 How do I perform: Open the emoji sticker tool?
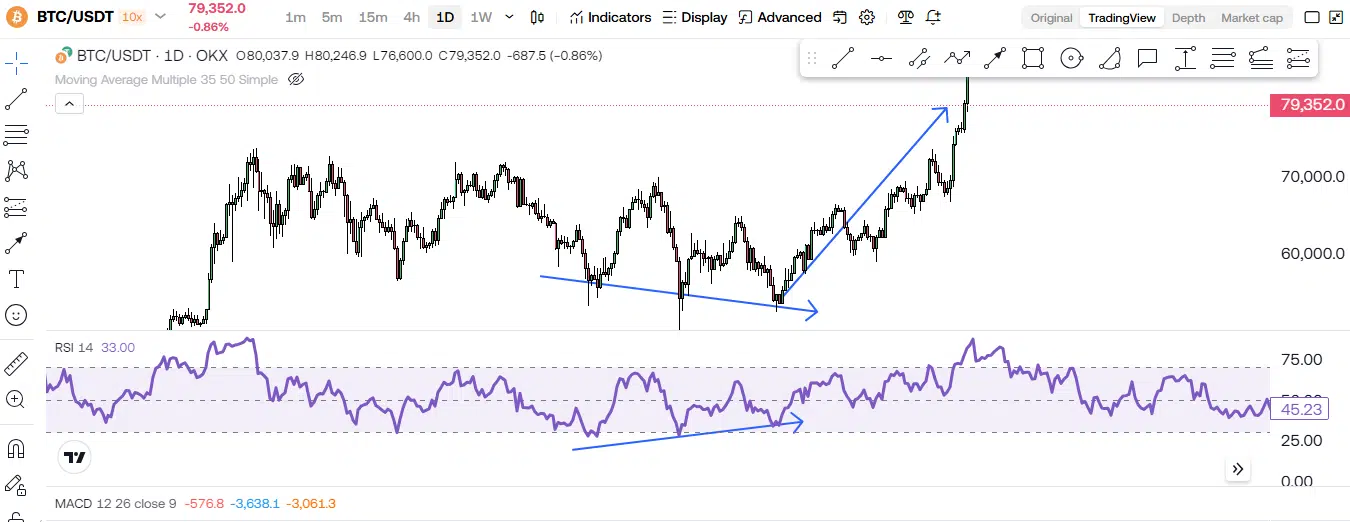pyautogui.click(x=16, y=315)
